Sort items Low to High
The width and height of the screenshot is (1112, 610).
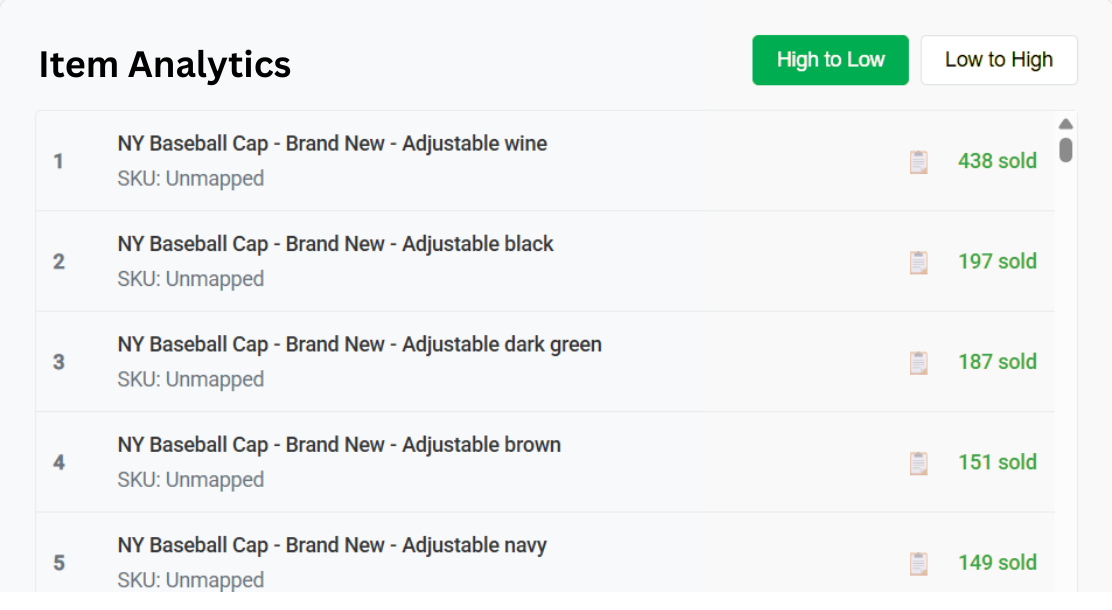point(998,60)
